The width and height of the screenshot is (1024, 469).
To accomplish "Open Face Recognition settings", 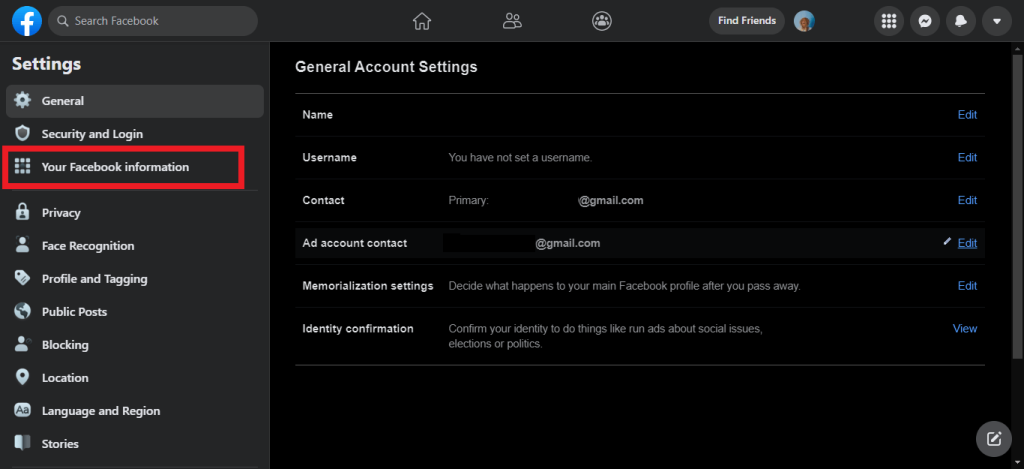I will tap(135, 246).
